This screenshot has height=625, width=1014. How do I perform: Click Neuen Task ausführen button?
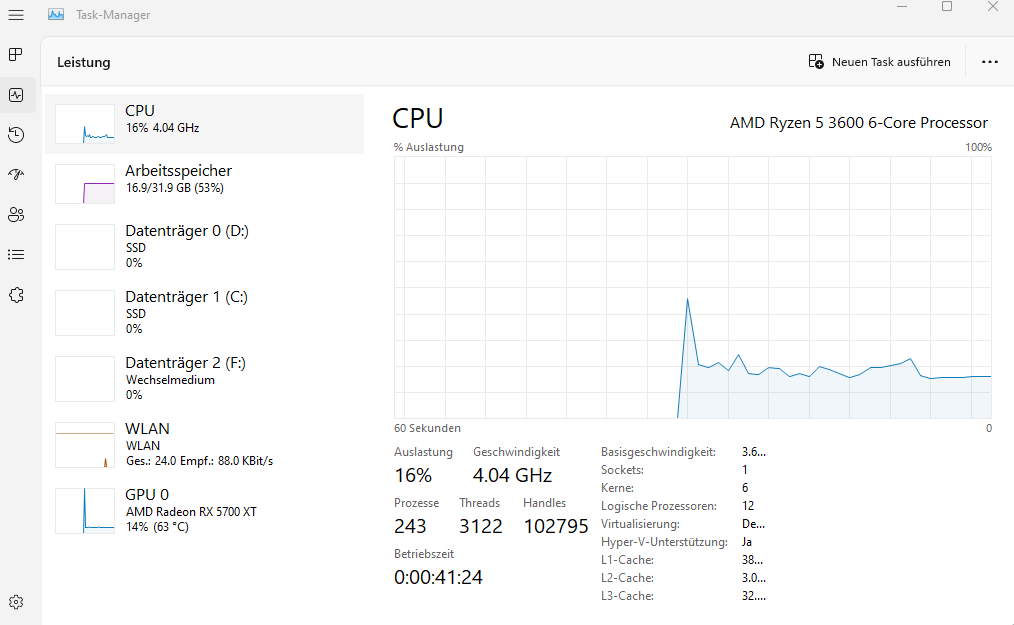click(880, 62)
